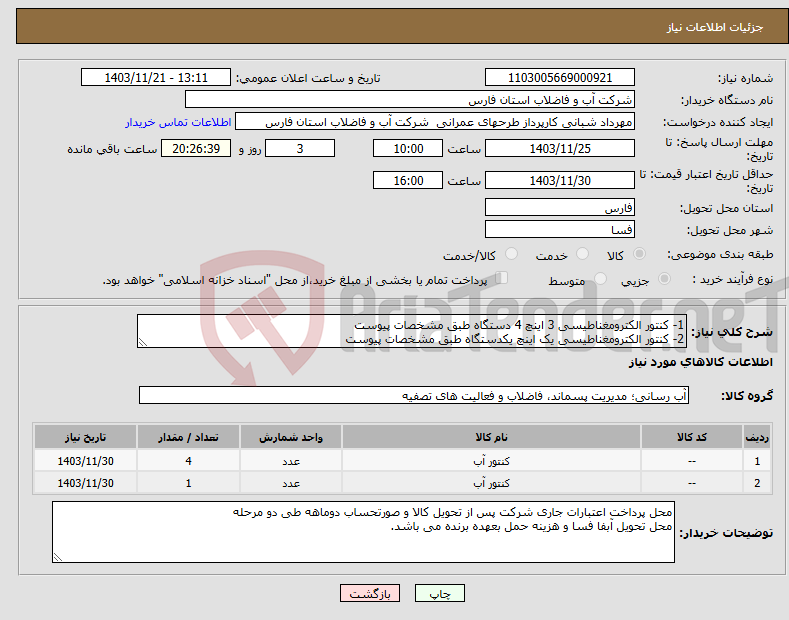
Task: Select the جزیی purchase type radio
Action: [664, 279]
